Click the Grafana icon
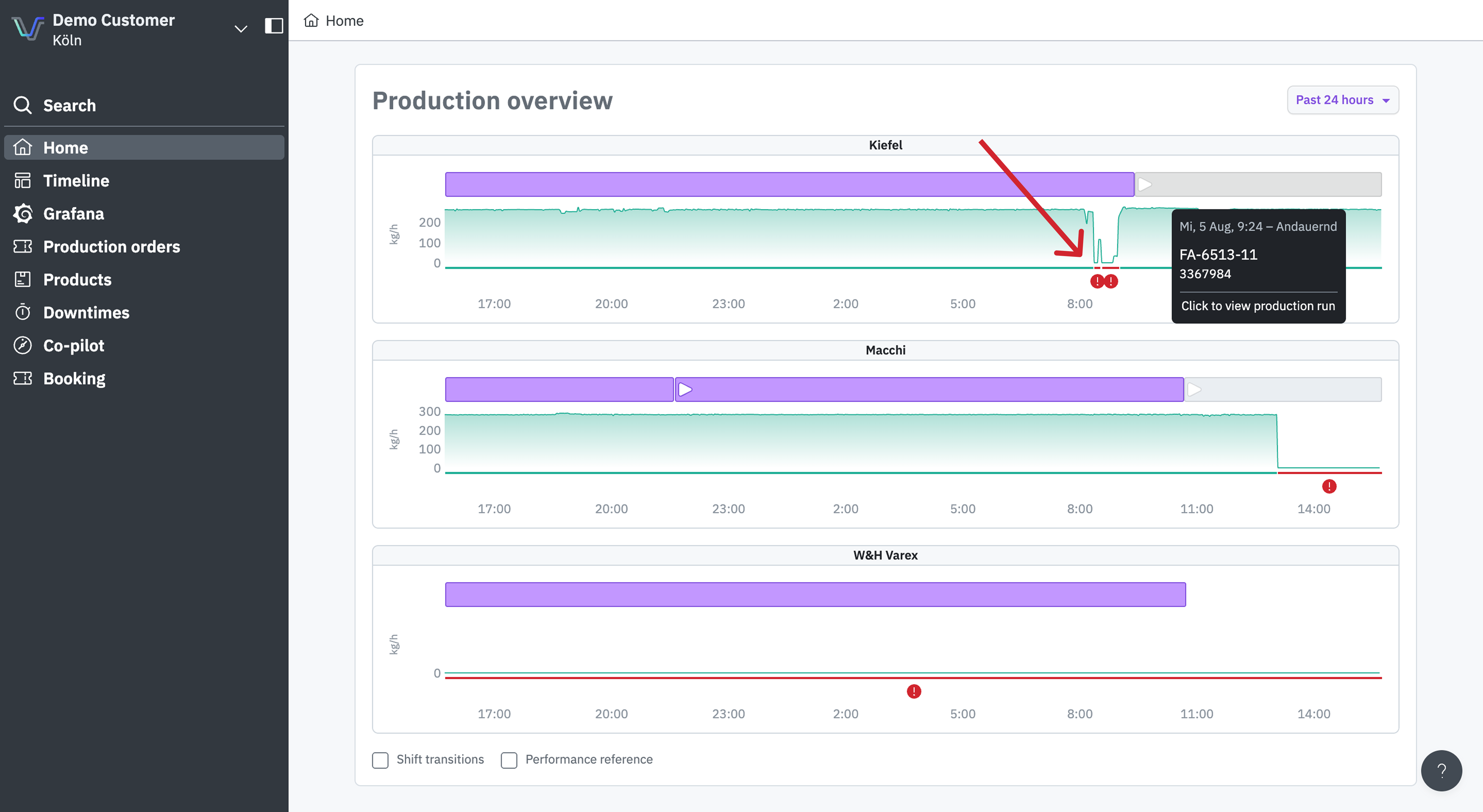This screenshot has width=1483, height=812. click(x=22, y=214)
